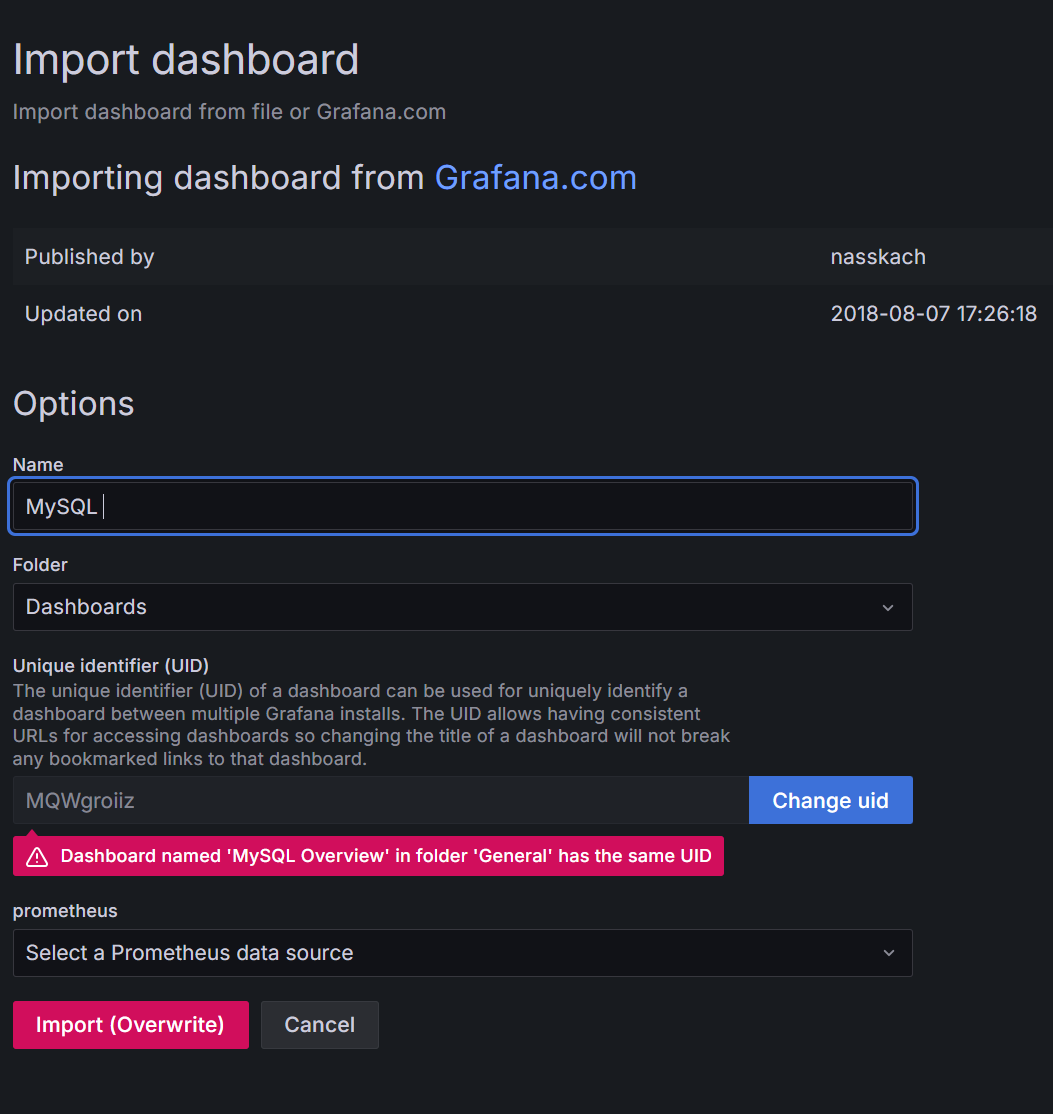
Task: Click the Published by label
Action: [90, 256]
